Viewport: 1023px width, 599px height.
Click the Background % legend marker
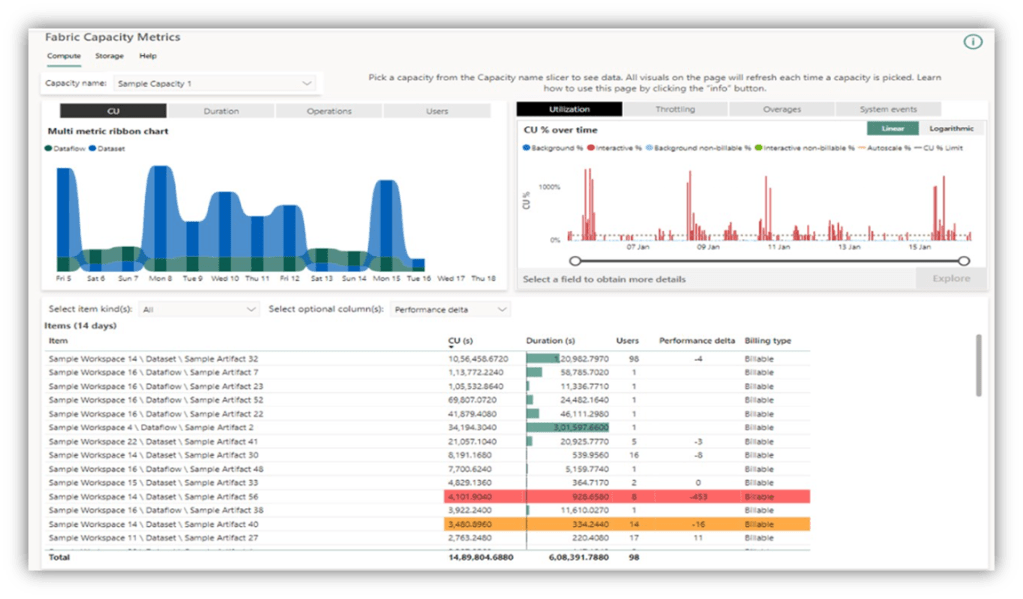click(528, 148)
